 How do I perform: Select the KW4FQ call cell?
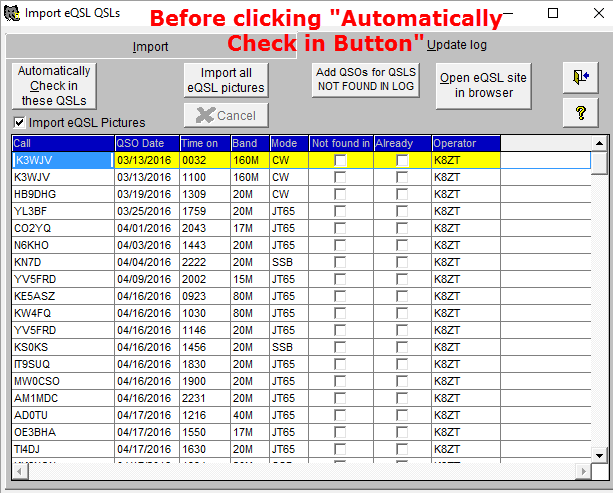coord(63,313)
